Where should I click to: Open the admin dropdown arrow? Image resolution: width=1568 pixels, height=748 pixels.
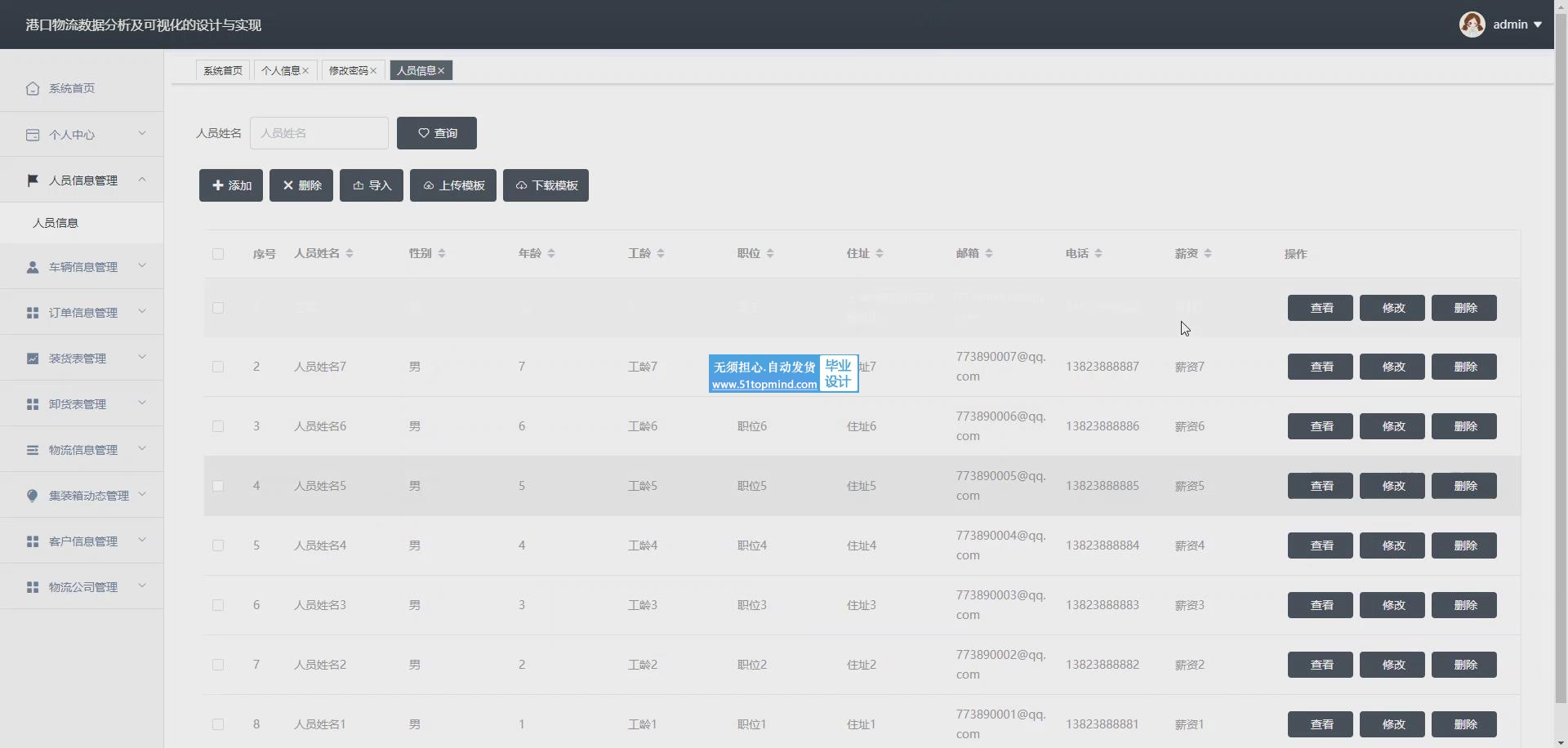click(1538, 25)
